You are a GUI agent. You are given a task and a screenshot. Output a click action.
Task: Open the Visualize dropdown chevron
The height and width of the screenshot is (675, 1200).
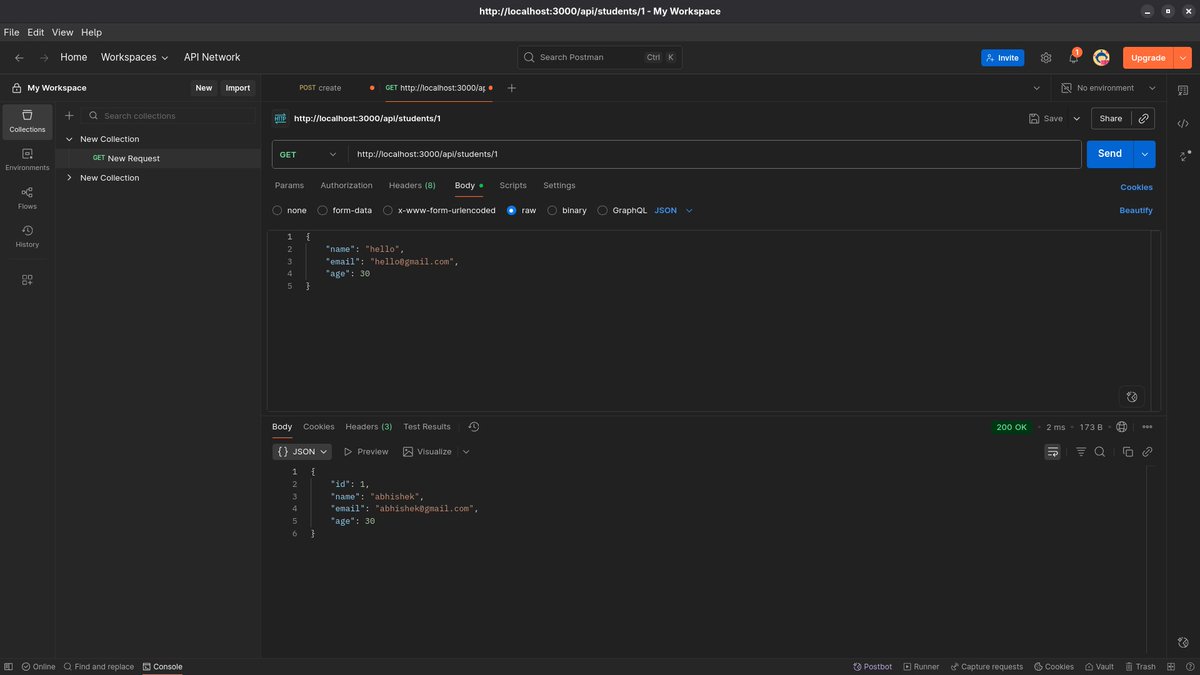(x=466, y=452)
